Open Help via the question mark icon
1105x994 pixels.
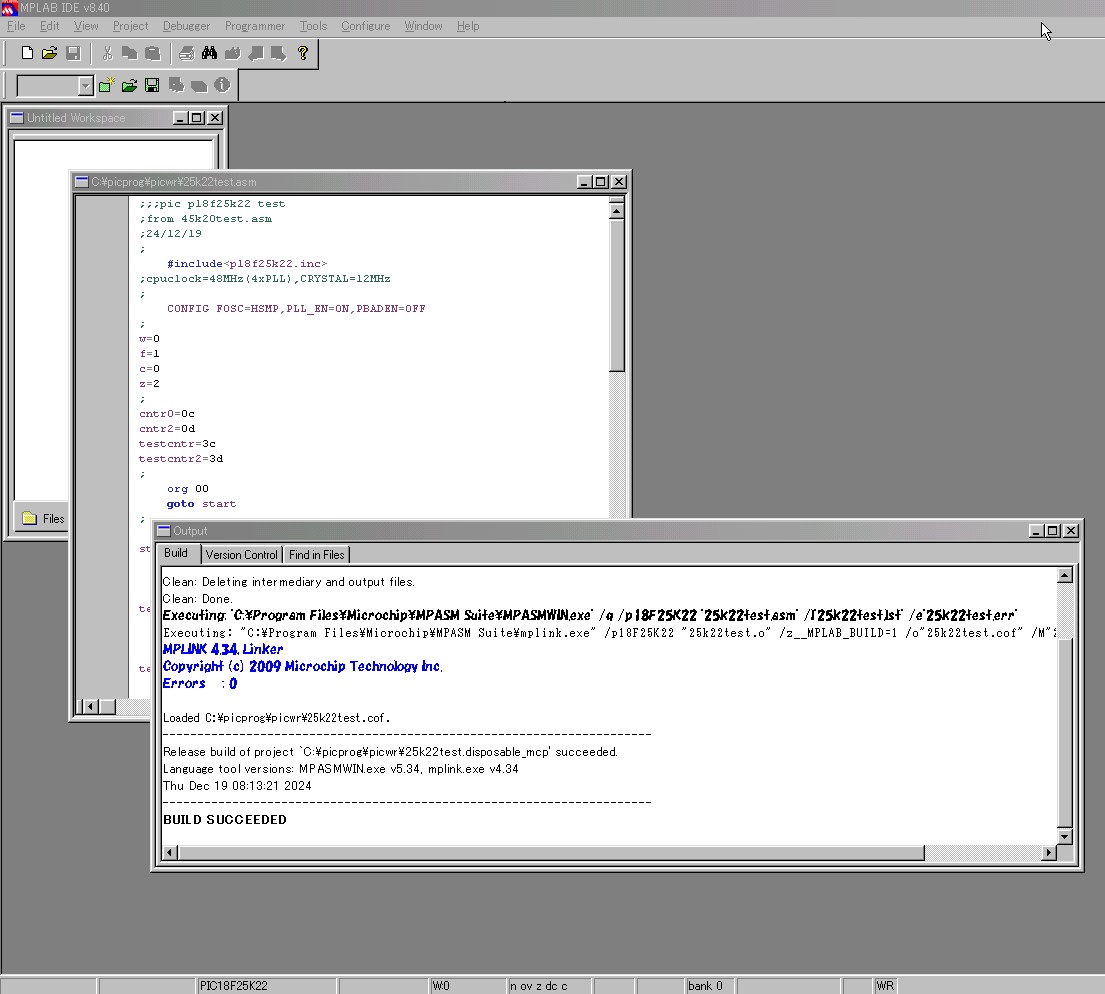pos(303,53)
